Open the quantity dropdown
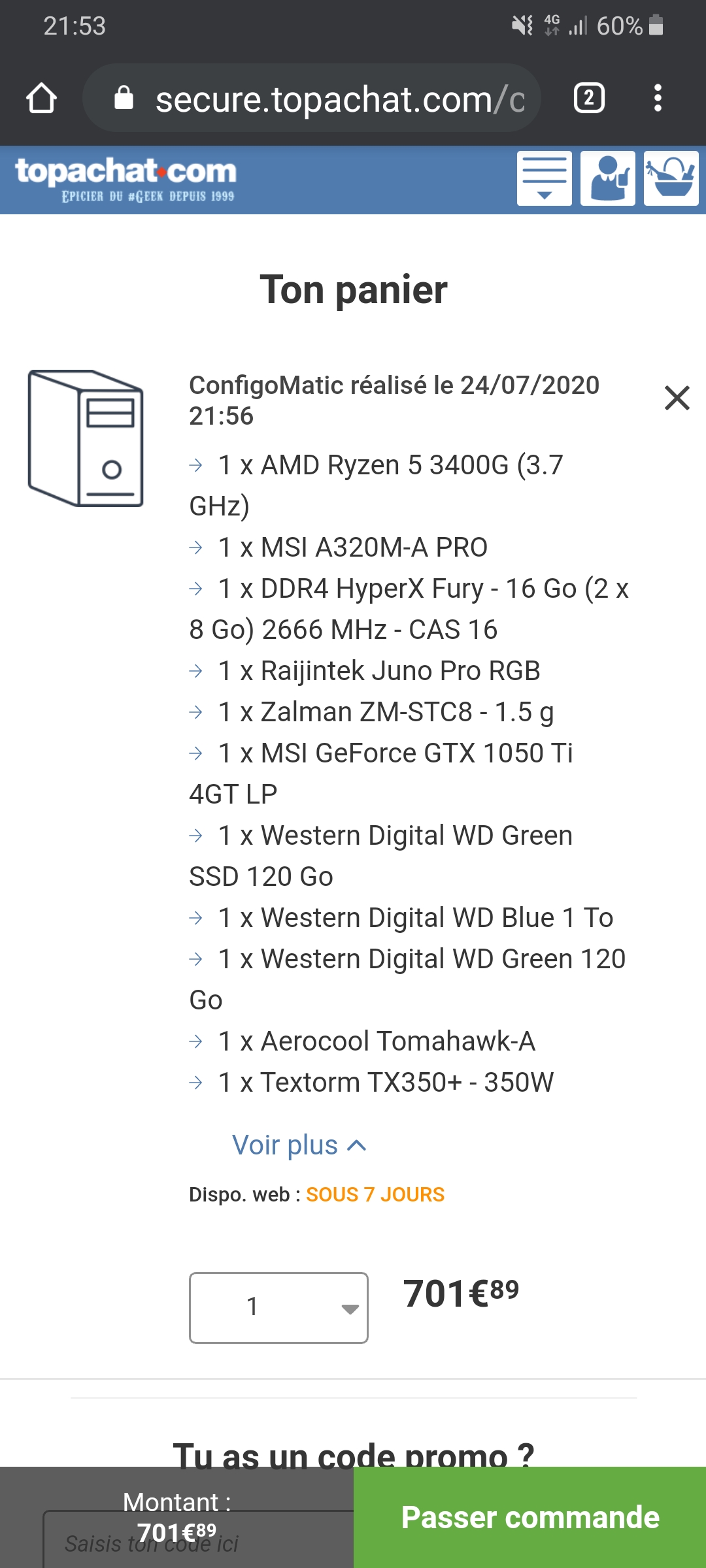 pos(278,1307)
